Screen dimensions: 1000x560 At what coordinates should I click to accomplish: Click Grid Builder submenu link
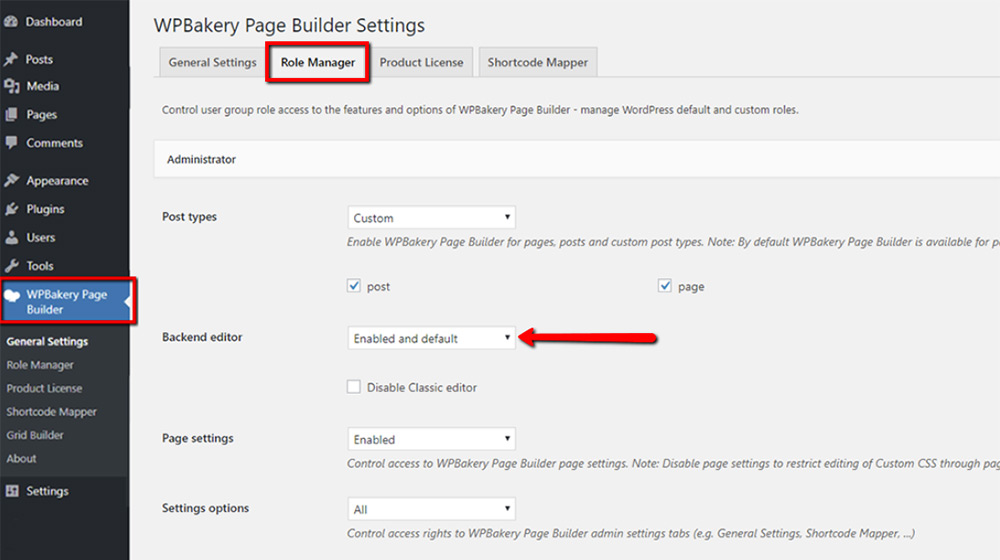(35, 435)
